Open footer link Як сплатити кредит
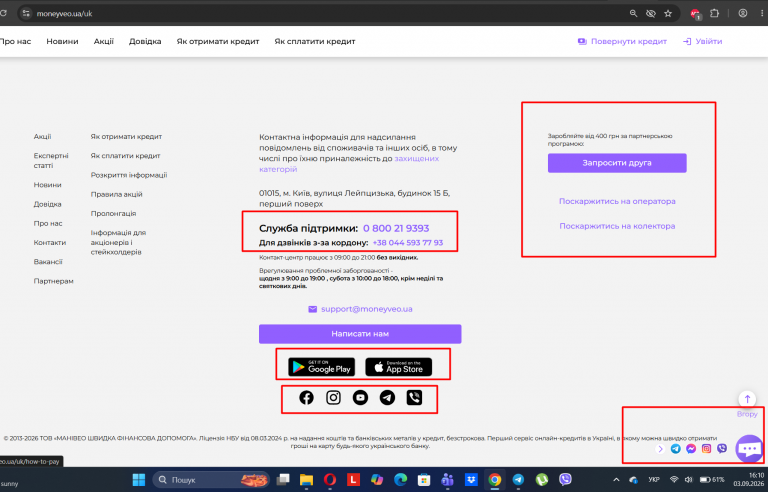The image size is (768, 492). click(125, 156)
